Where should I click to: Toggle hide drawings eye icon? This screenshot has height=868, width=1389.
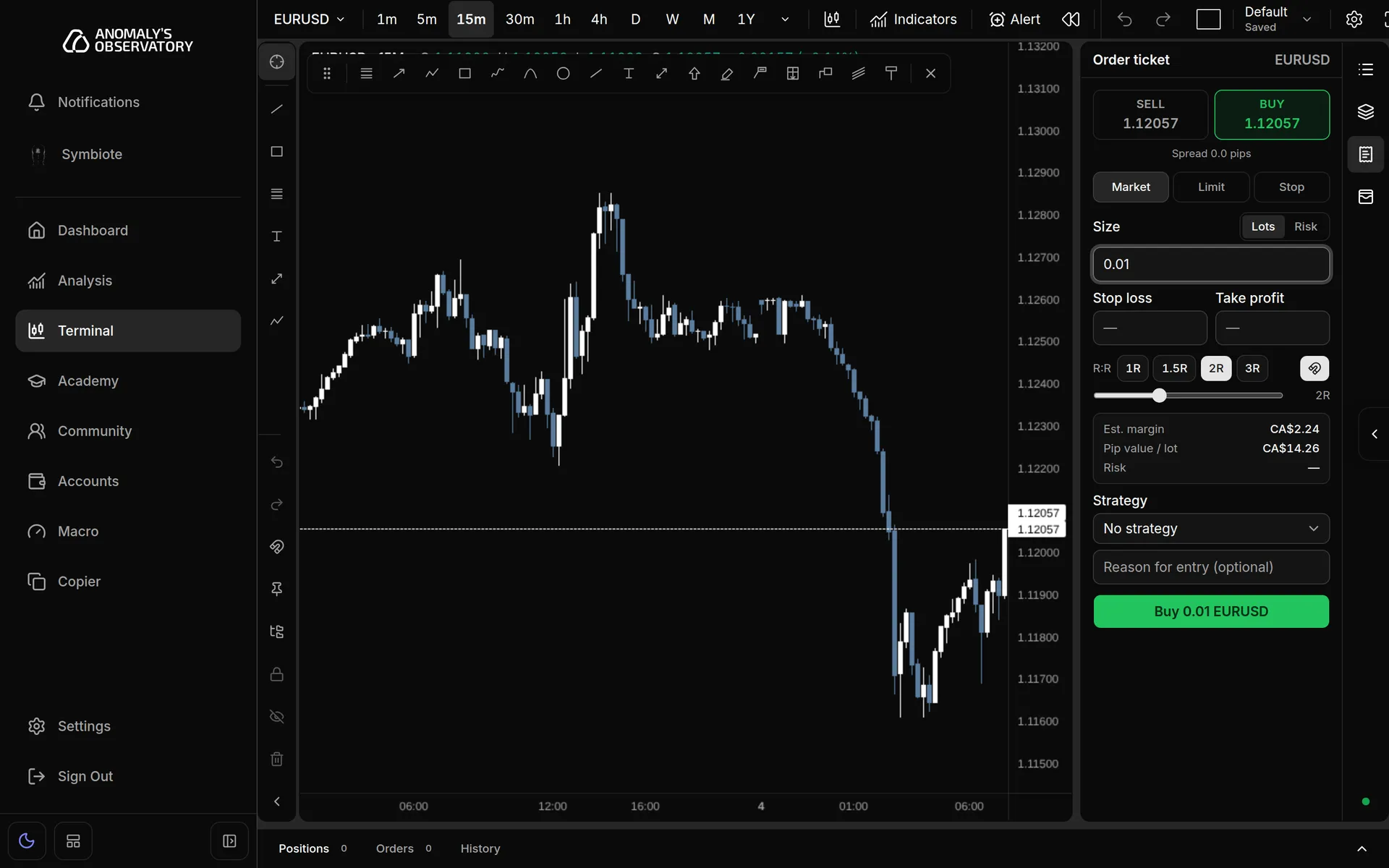click(276, 717)
